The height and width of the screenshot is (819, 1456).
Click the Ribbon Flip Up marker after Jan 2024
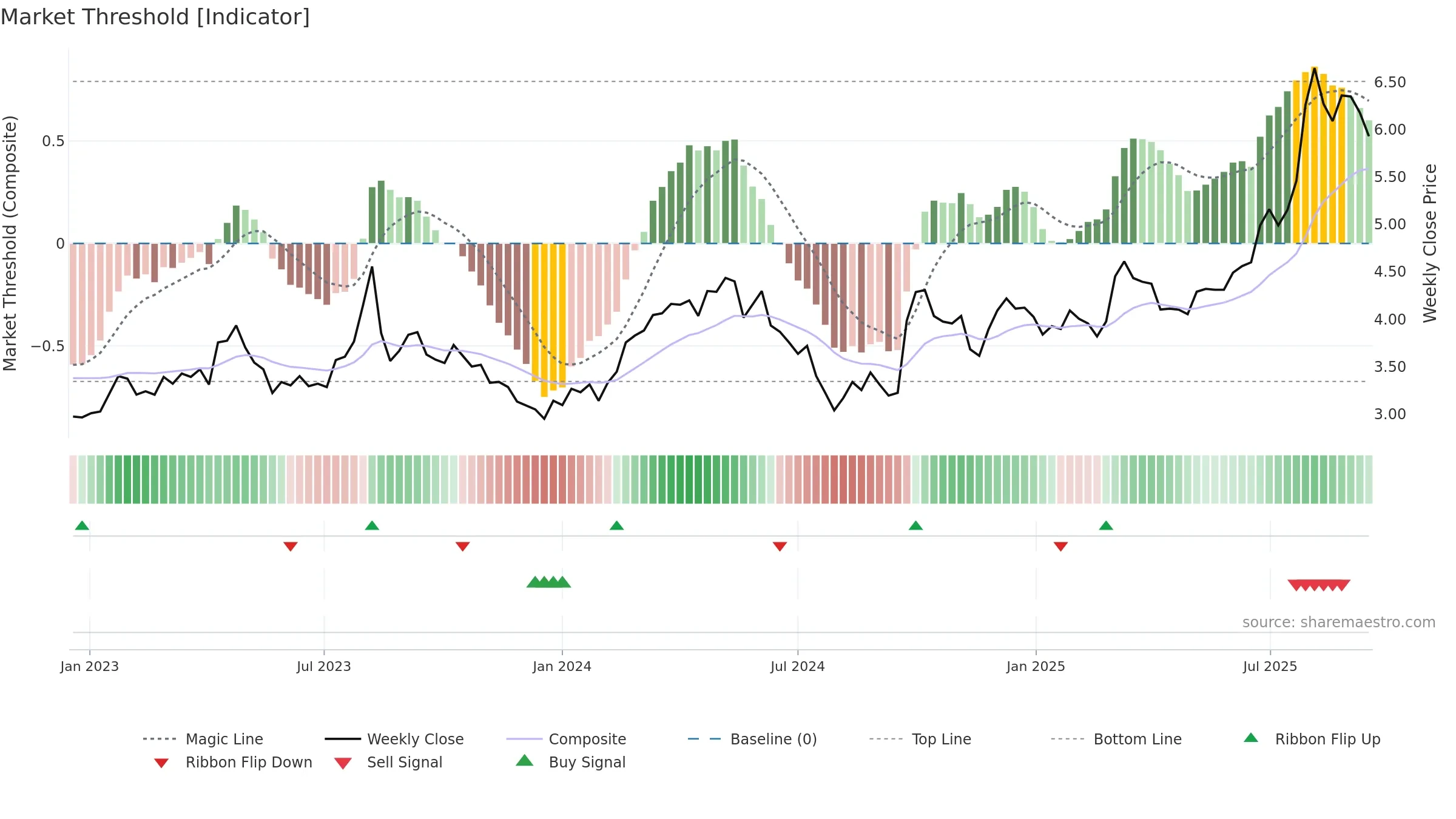[x=616, y=525]
